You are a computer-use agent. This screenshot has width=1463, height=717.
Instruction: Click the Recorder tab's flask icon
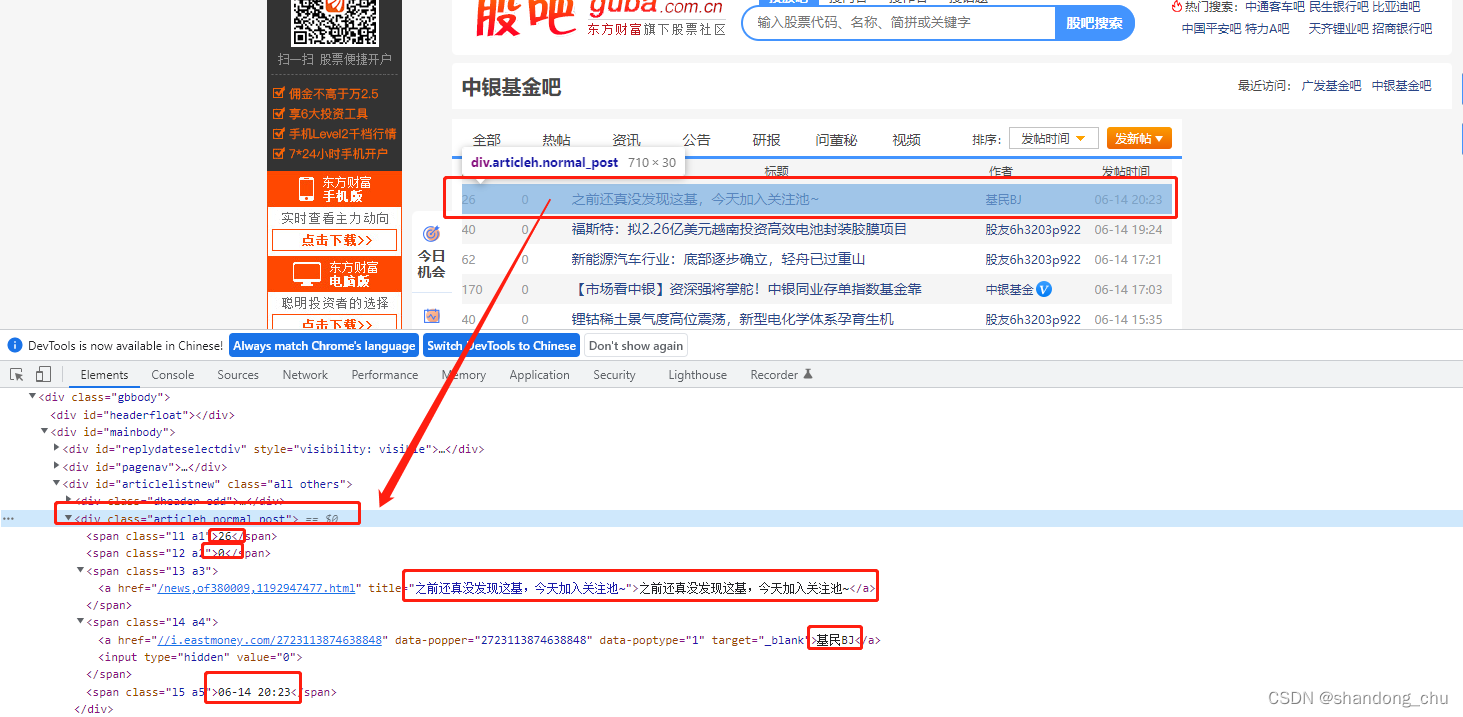coord(808,374)
